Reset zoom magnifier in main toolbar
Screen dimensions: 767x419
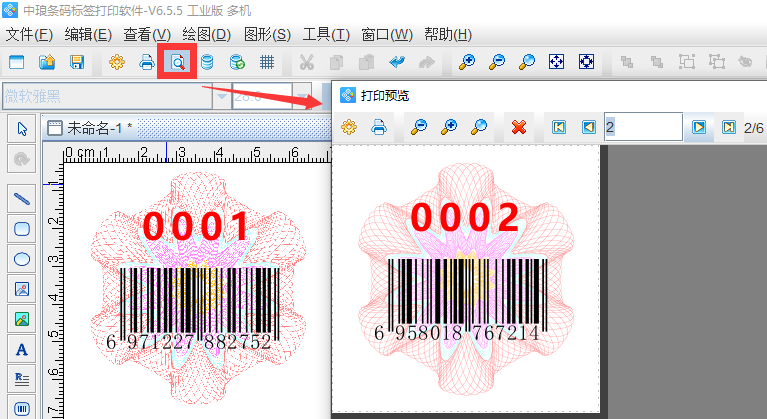click(x=527, y=62)
